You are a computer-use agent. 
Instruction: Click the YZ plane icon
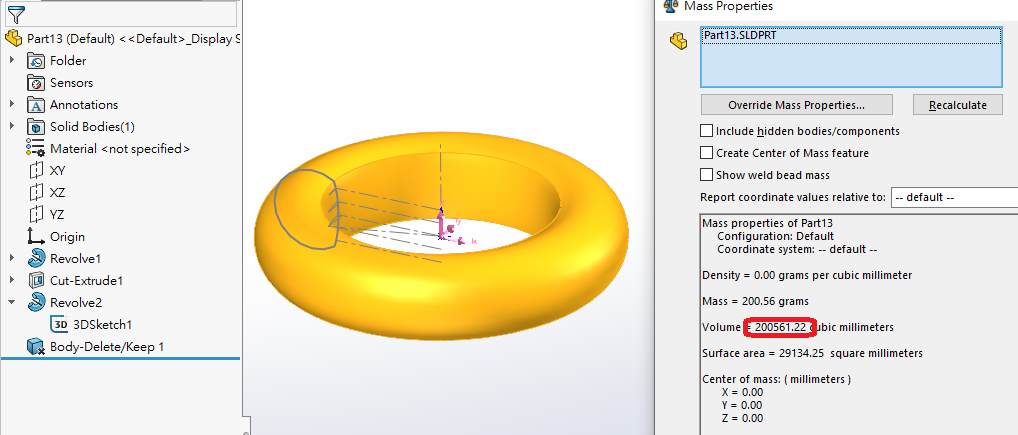[35, 214]
